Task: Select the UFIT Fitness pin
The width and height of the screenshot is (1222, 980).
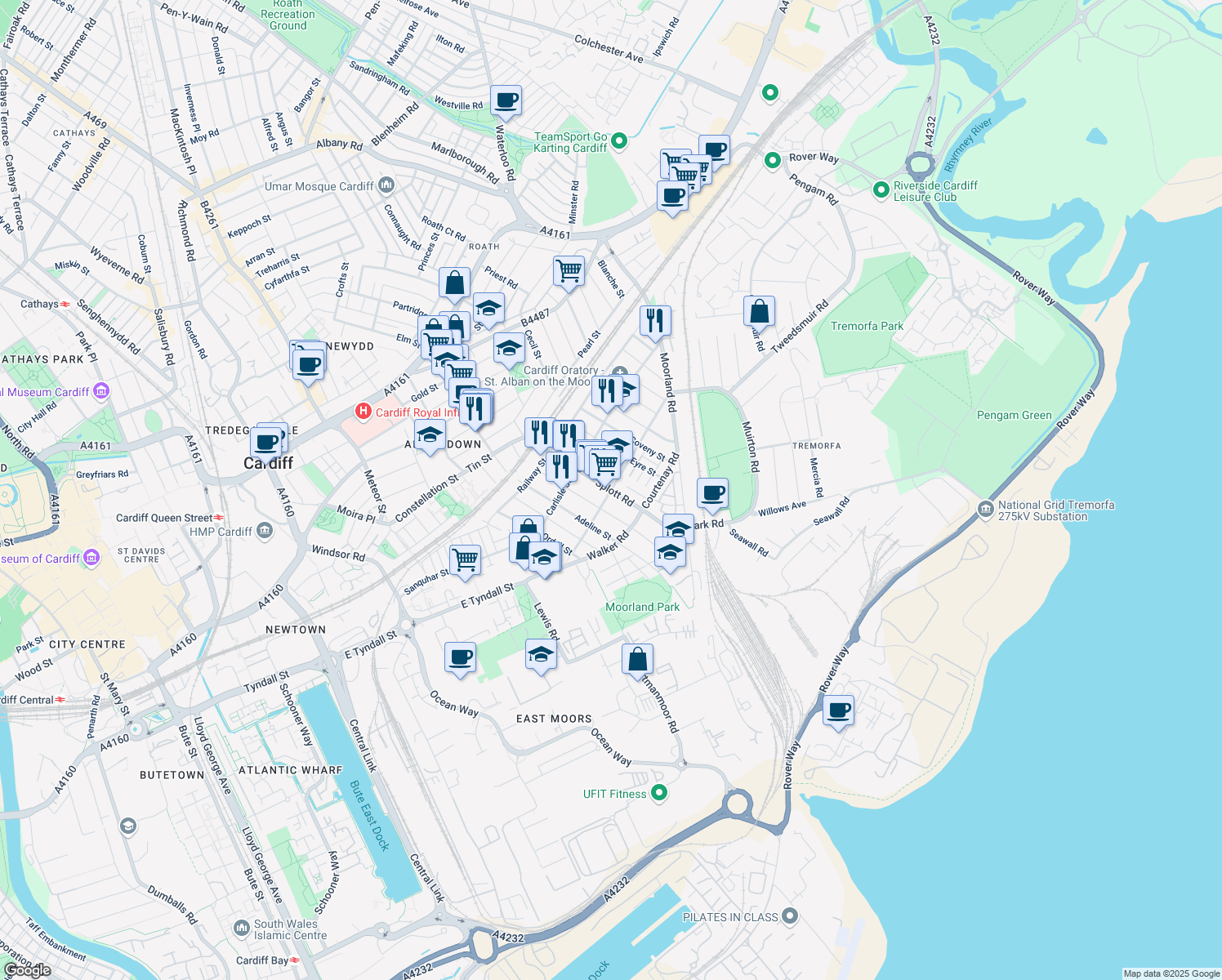Action: click(660, 792)
